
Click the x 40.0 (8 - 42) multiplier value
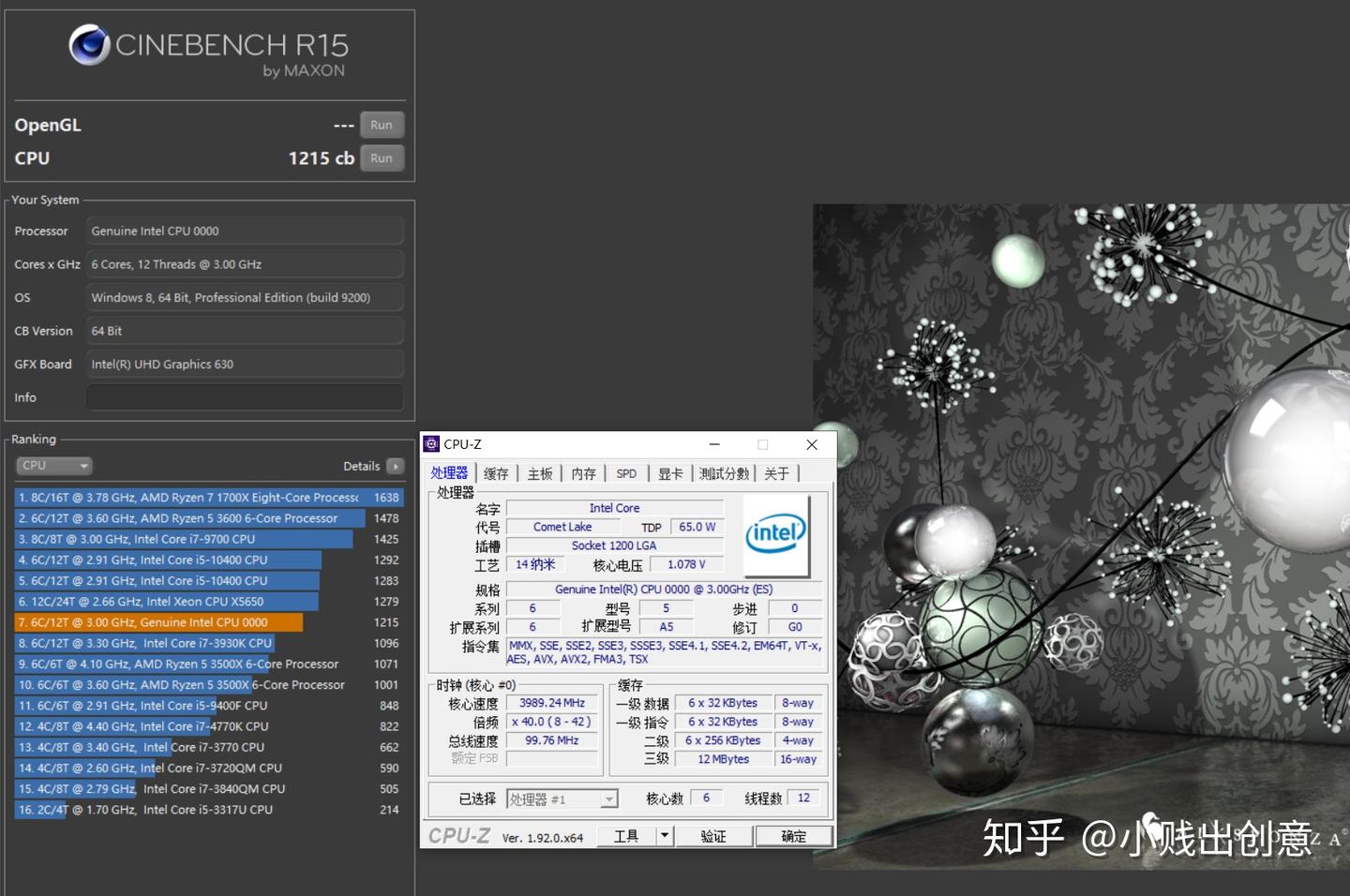click(552, 722)
